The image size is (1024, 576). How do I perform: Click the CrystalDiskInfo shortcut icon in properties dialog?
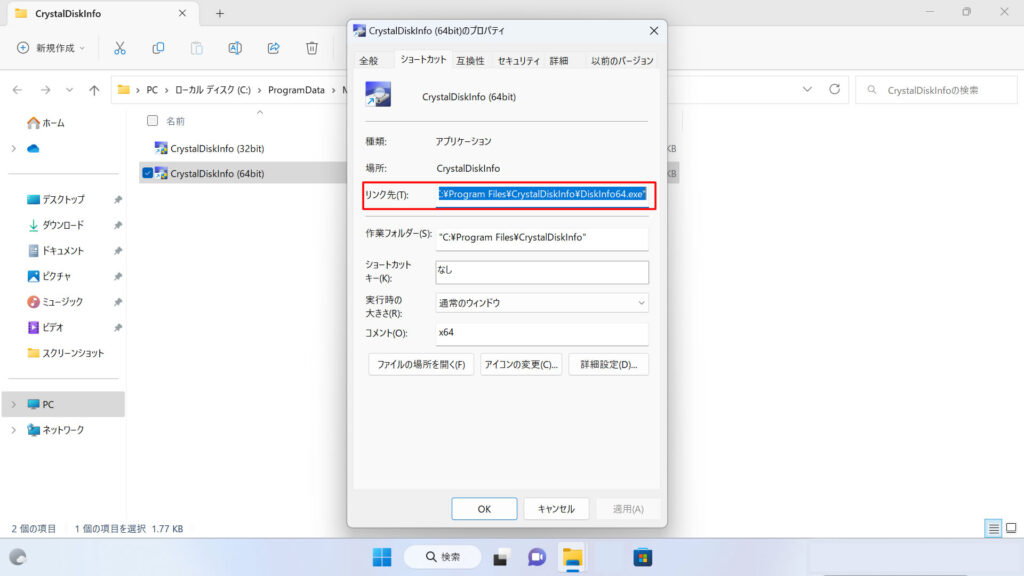pos(378,94)
